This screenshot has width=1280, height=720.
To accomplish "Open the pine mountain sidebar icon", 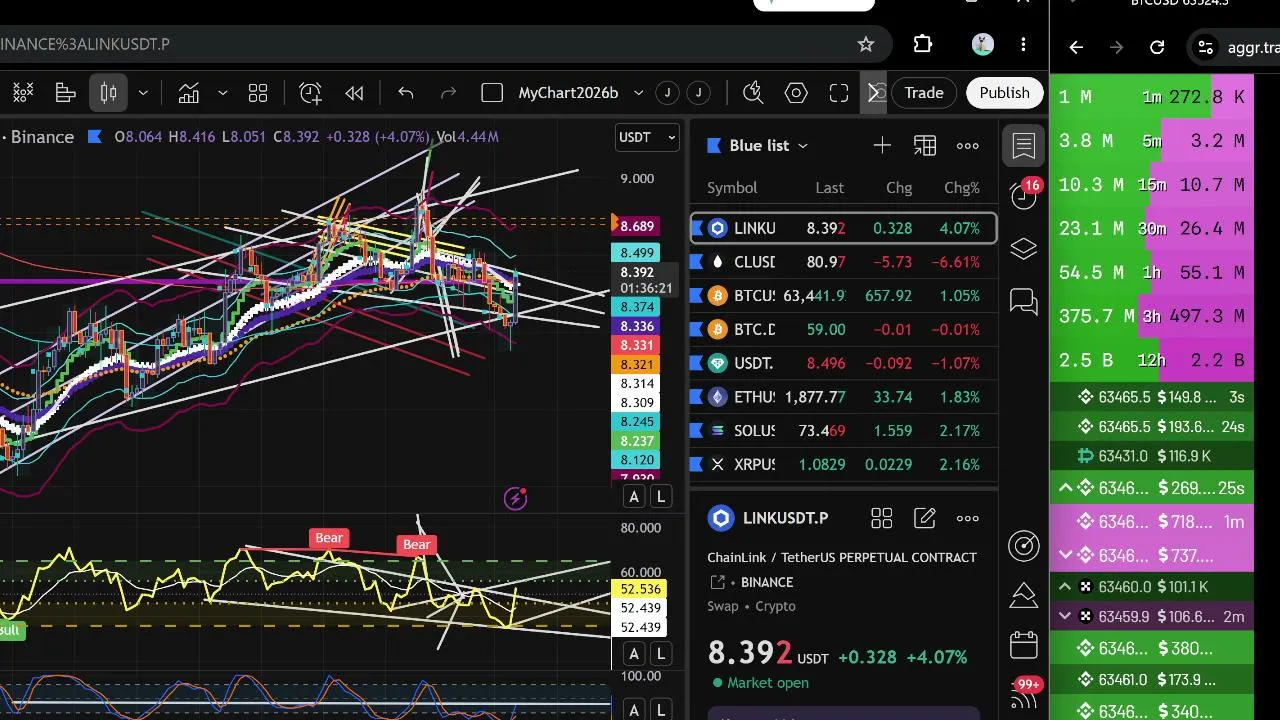I will (1024, 595).
